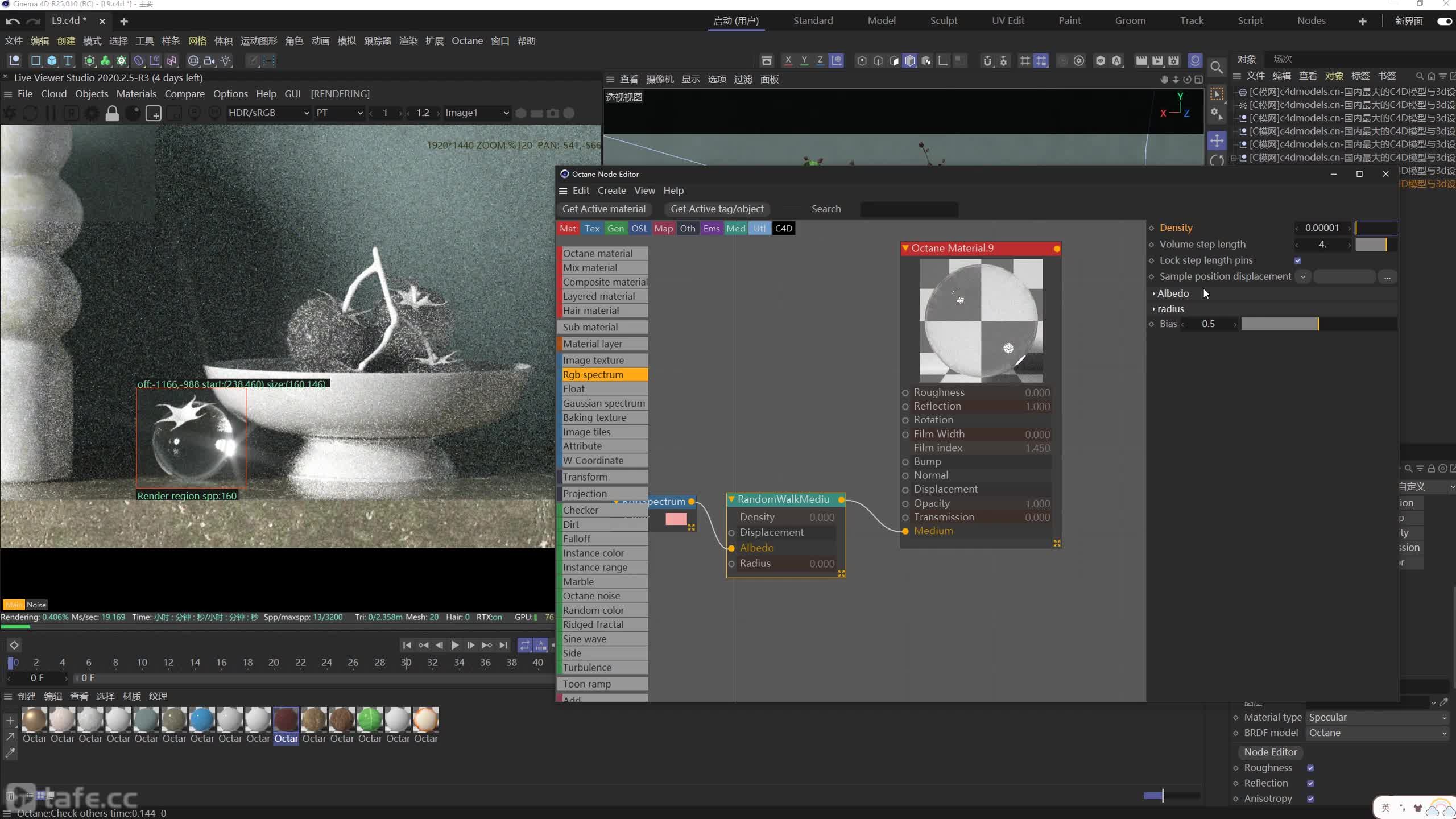Open Sample position displacement dropdown arrow
This screenshot has height=819, width=1456.
pyautogui.click(x=1303, y=277)
